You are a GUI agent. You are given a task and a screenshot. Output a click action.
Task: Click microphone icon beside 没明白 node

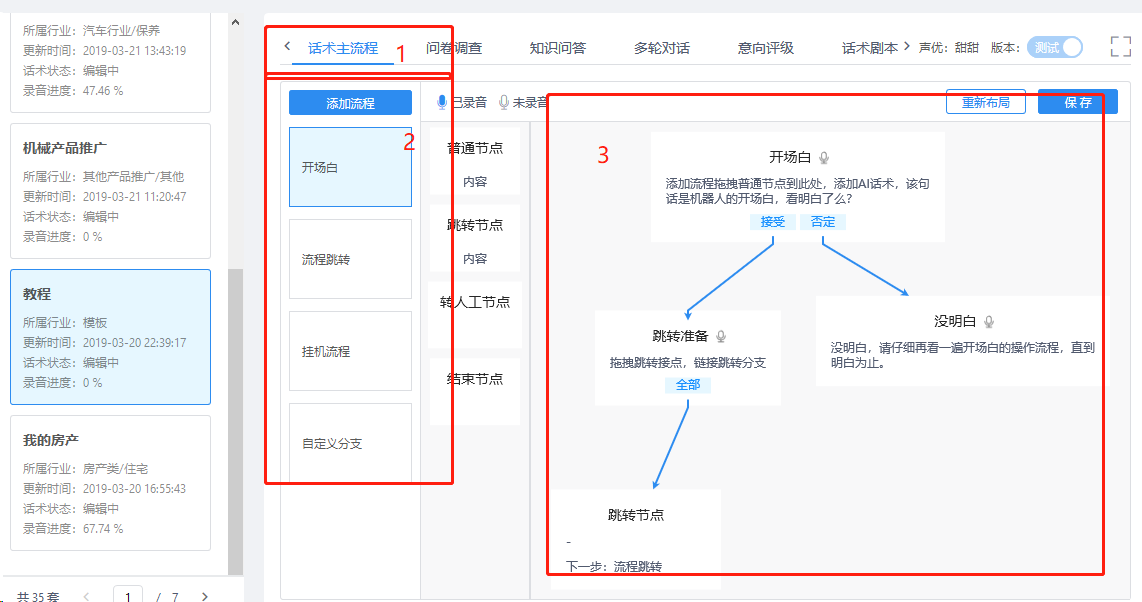[x=988, y=321]
